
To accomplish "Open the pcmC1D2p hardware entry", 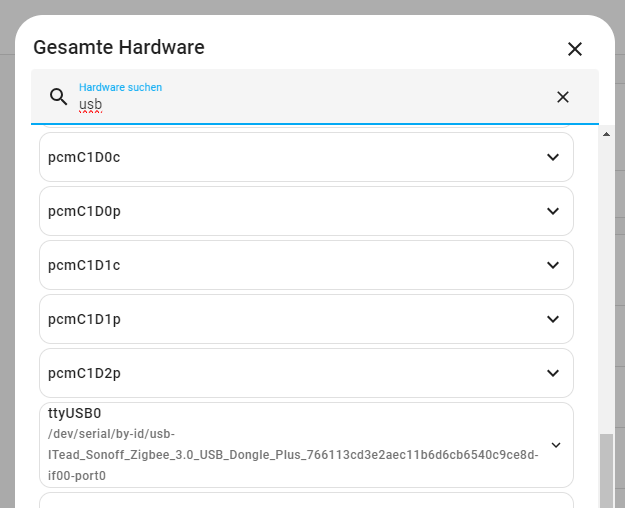I will pyautogui.click(x=306, y=373).
